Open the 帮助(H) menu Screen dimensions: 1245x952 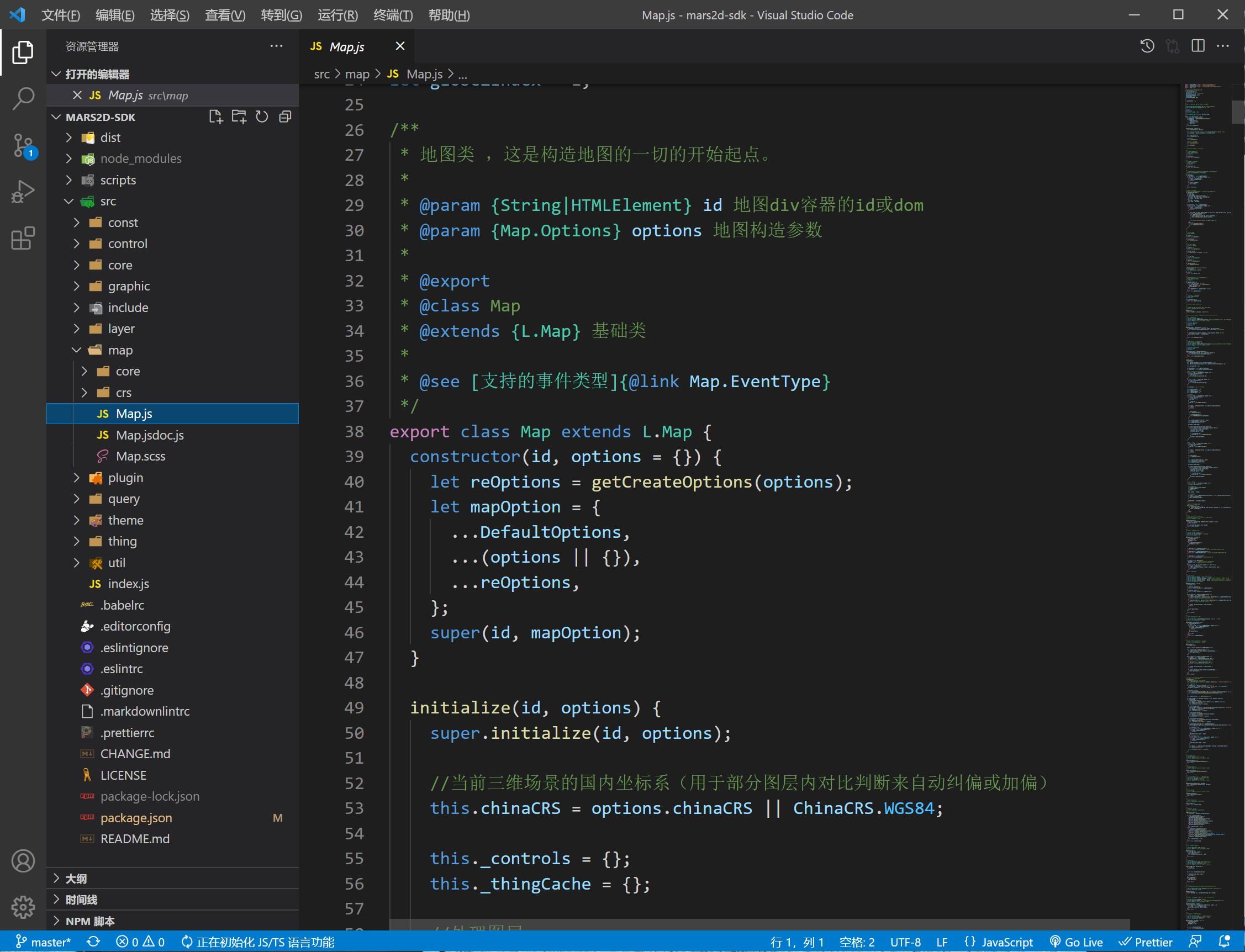pyautogui.click(x=449, y=15)
